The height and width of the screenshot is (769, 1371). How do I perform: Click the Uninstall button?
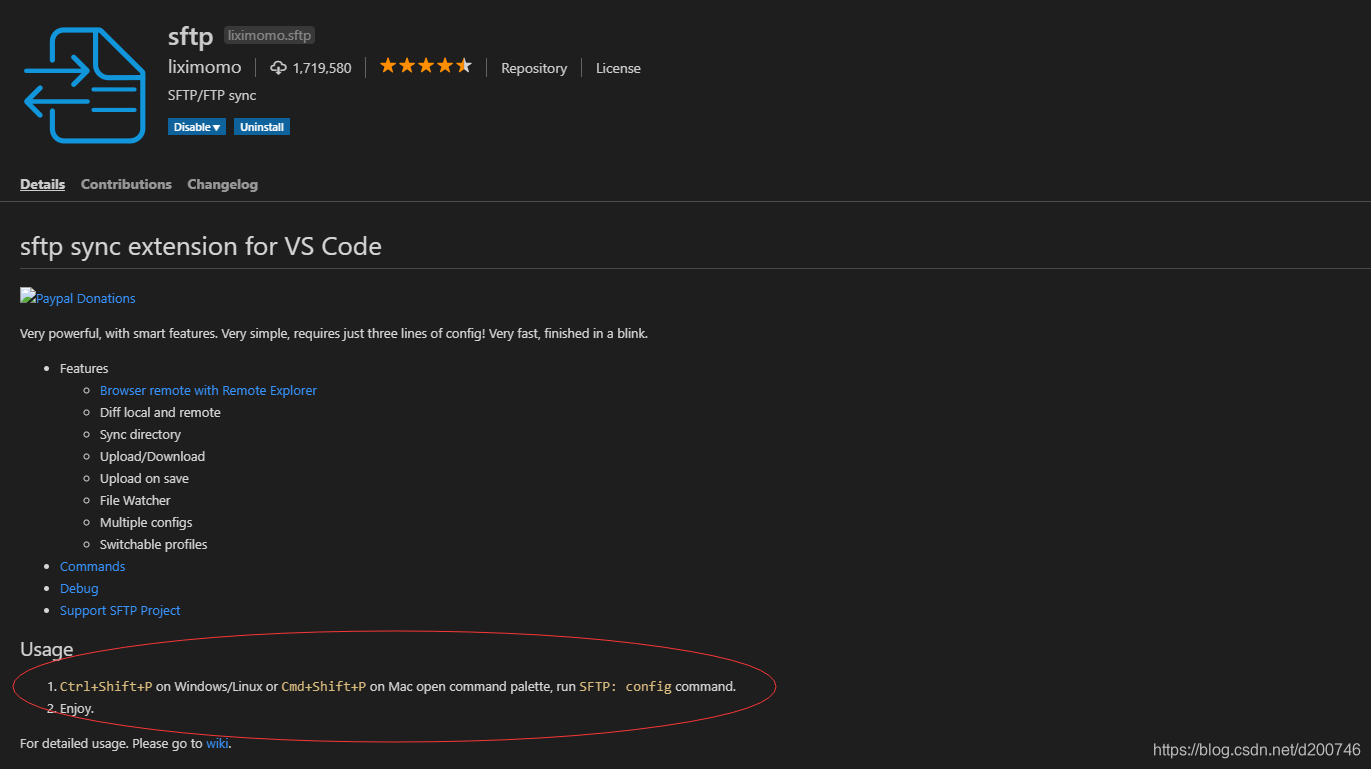click(262, 127)
